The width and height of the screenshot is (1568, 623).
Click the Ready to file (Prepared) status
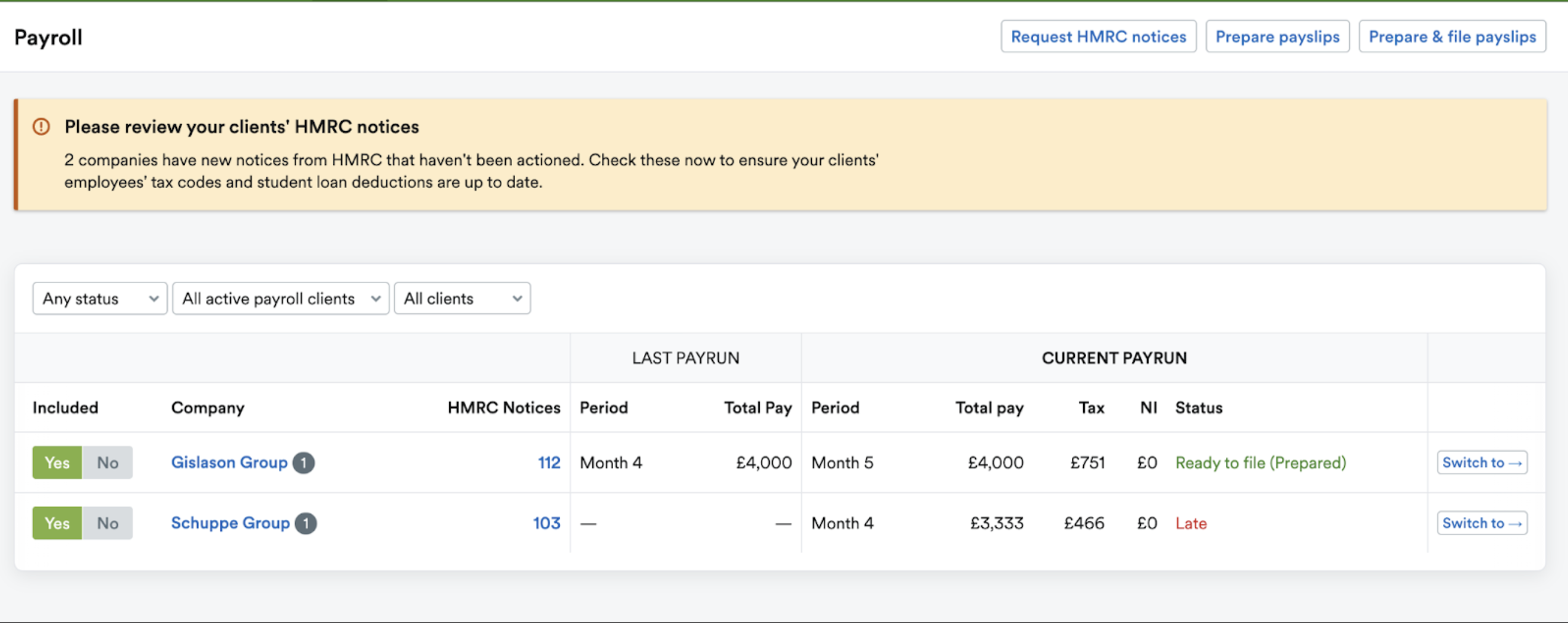(x=1261, y=463)
